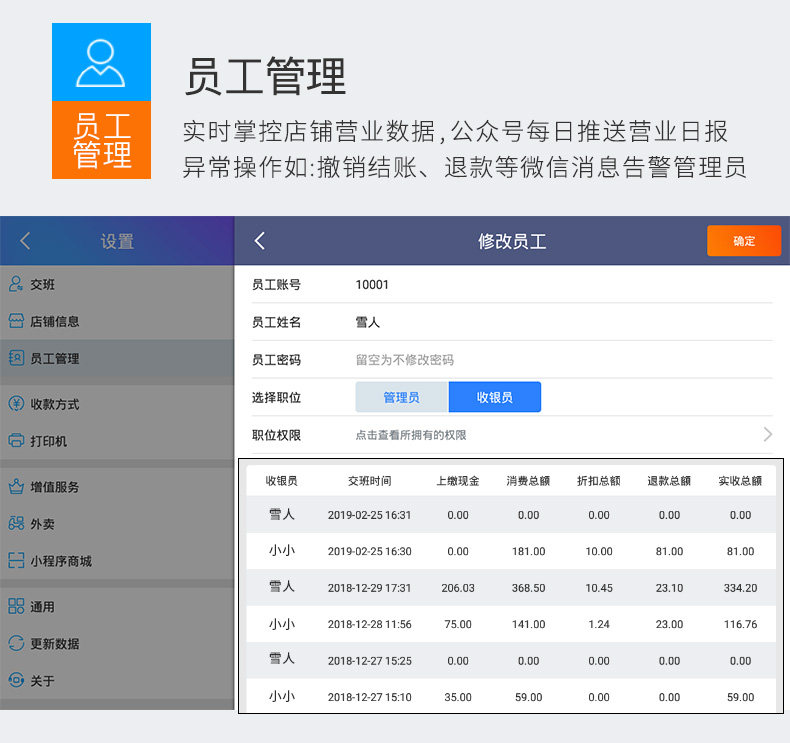Image resolution: width=790 pixels, height=743 pixels.
Task: Click the 23.10 refund total
Action: click(669, 588)
